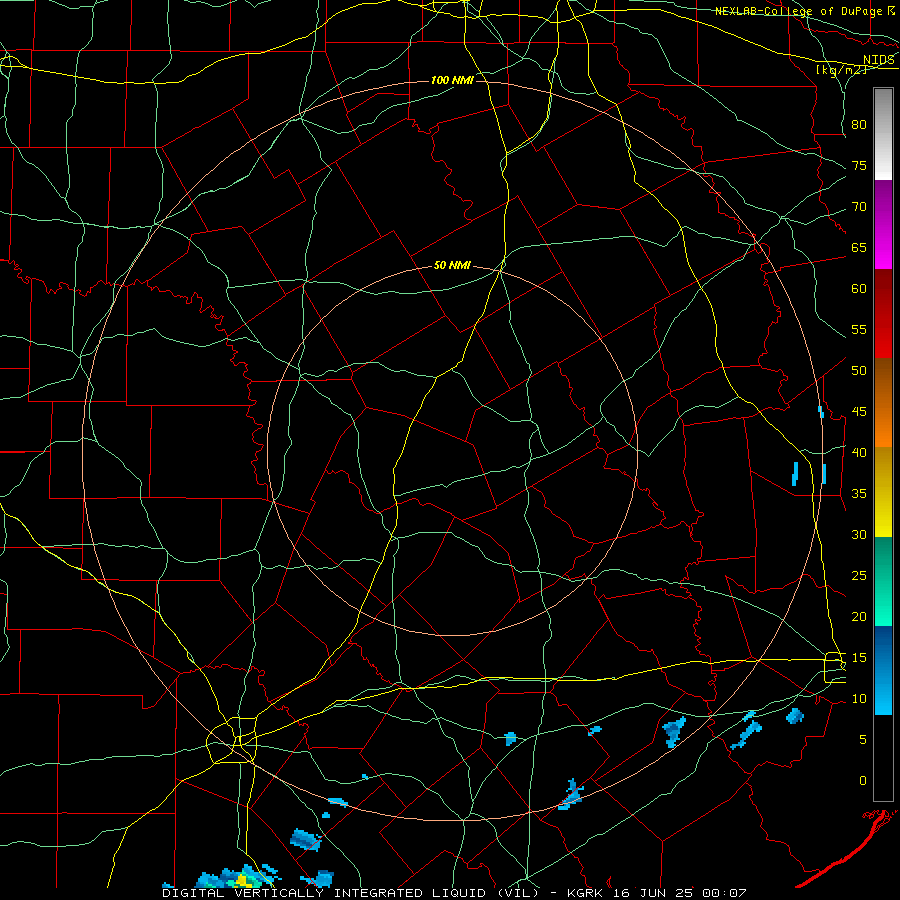Click the 5 value on the color scale
Viewport: 900px width, 900px height.
pos(863,740)
